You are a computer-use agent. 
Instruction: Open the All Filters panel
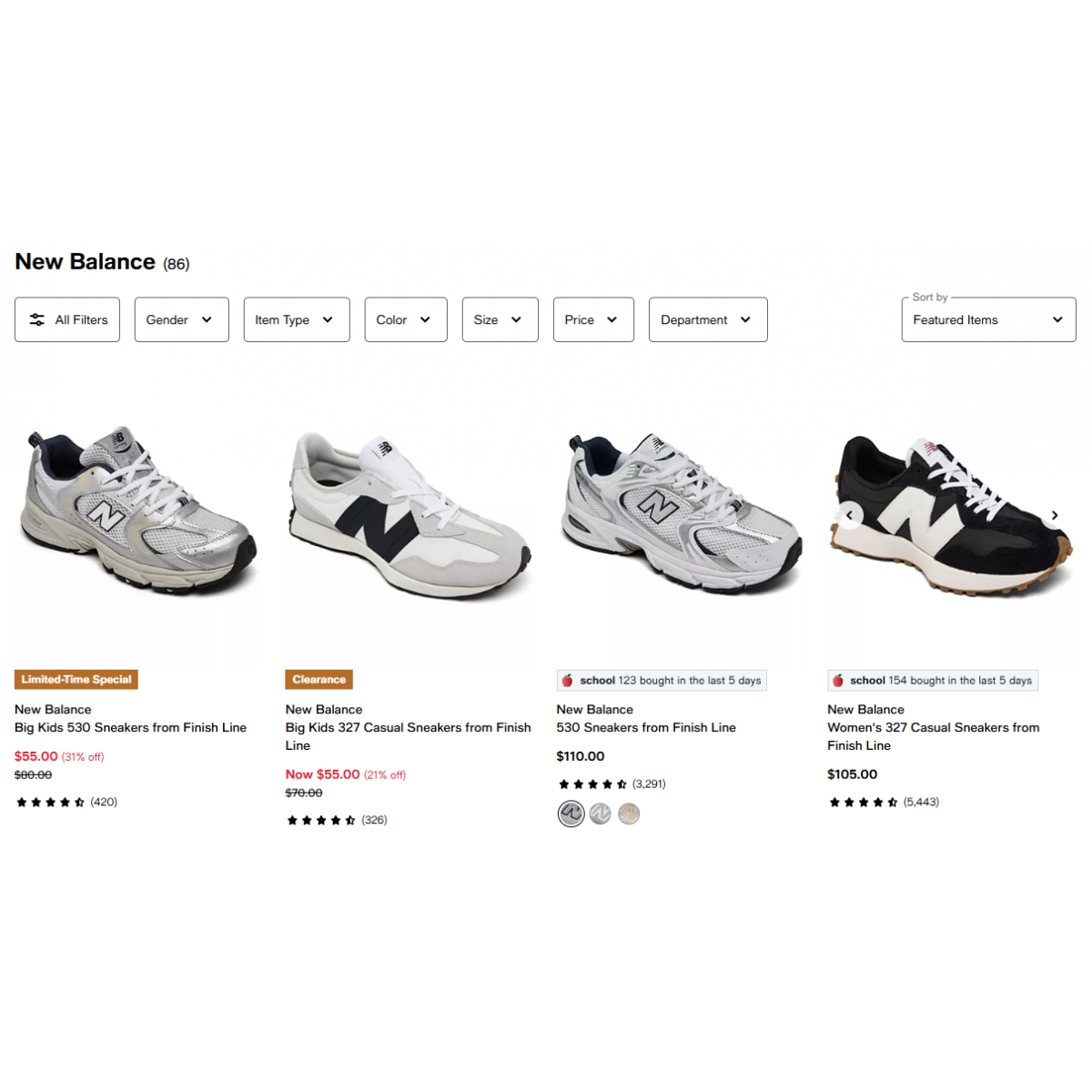[x=67, y=319]
